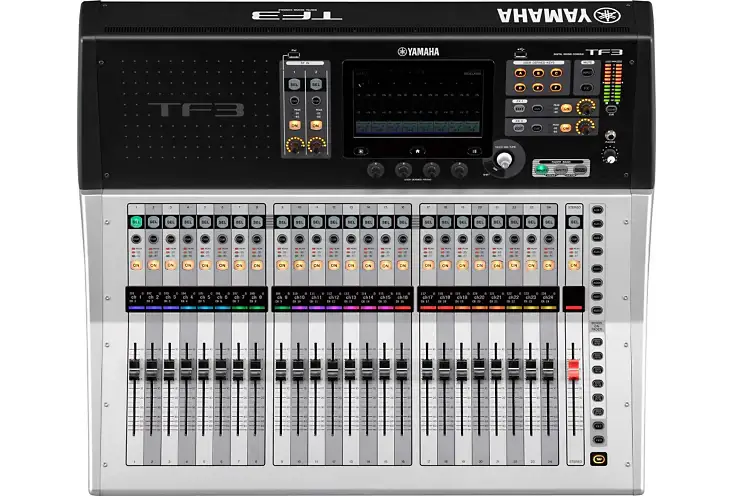Click the ch17 CUE button
The image size is (734, 496).
click(428, 239)
